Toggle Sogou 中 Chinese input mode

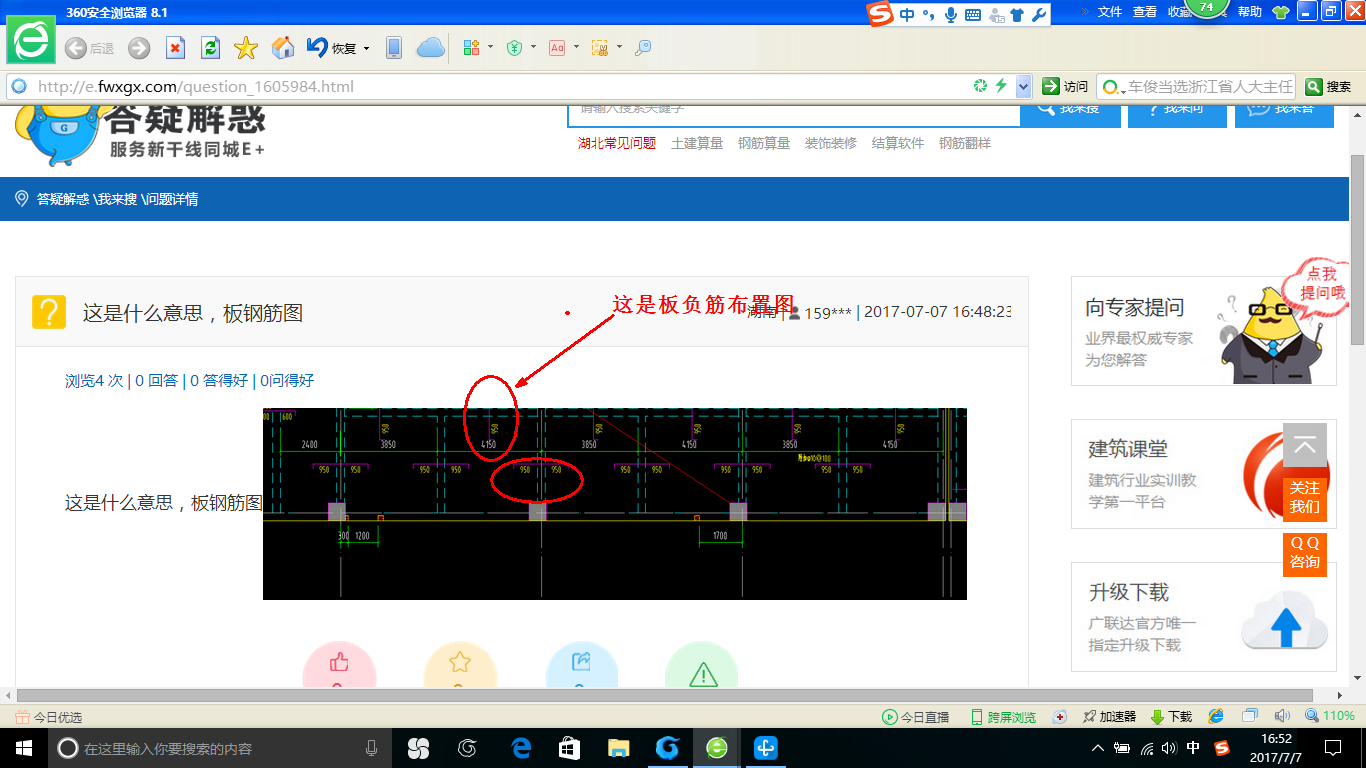coord(907,15)
